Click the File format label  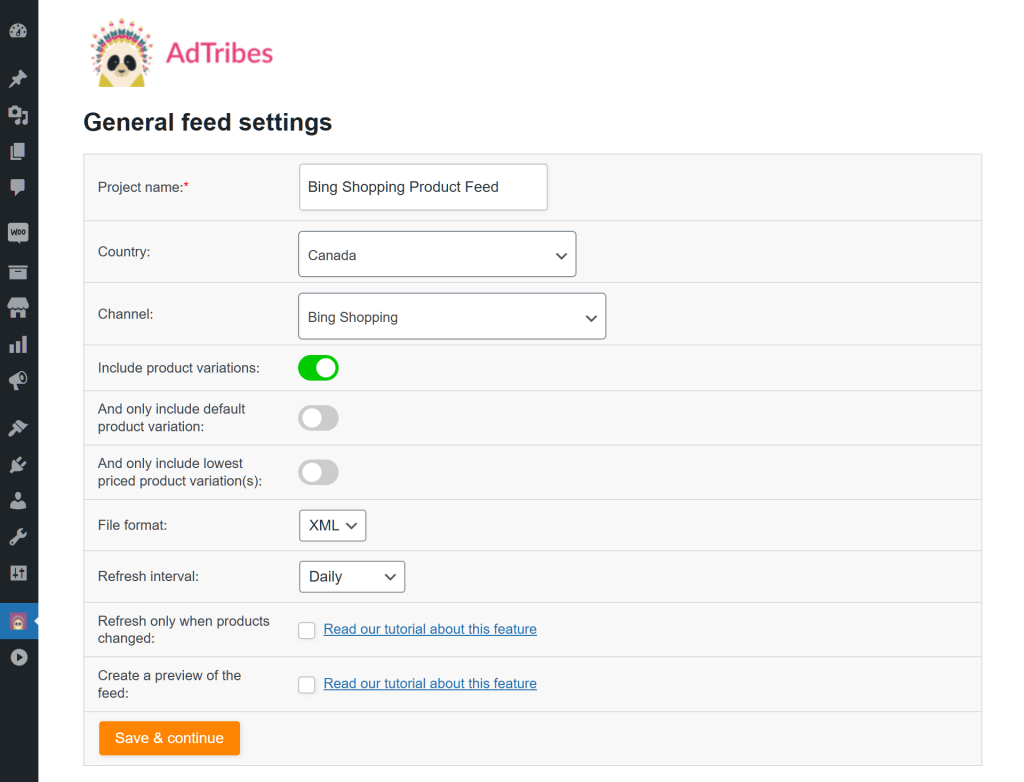133,525
